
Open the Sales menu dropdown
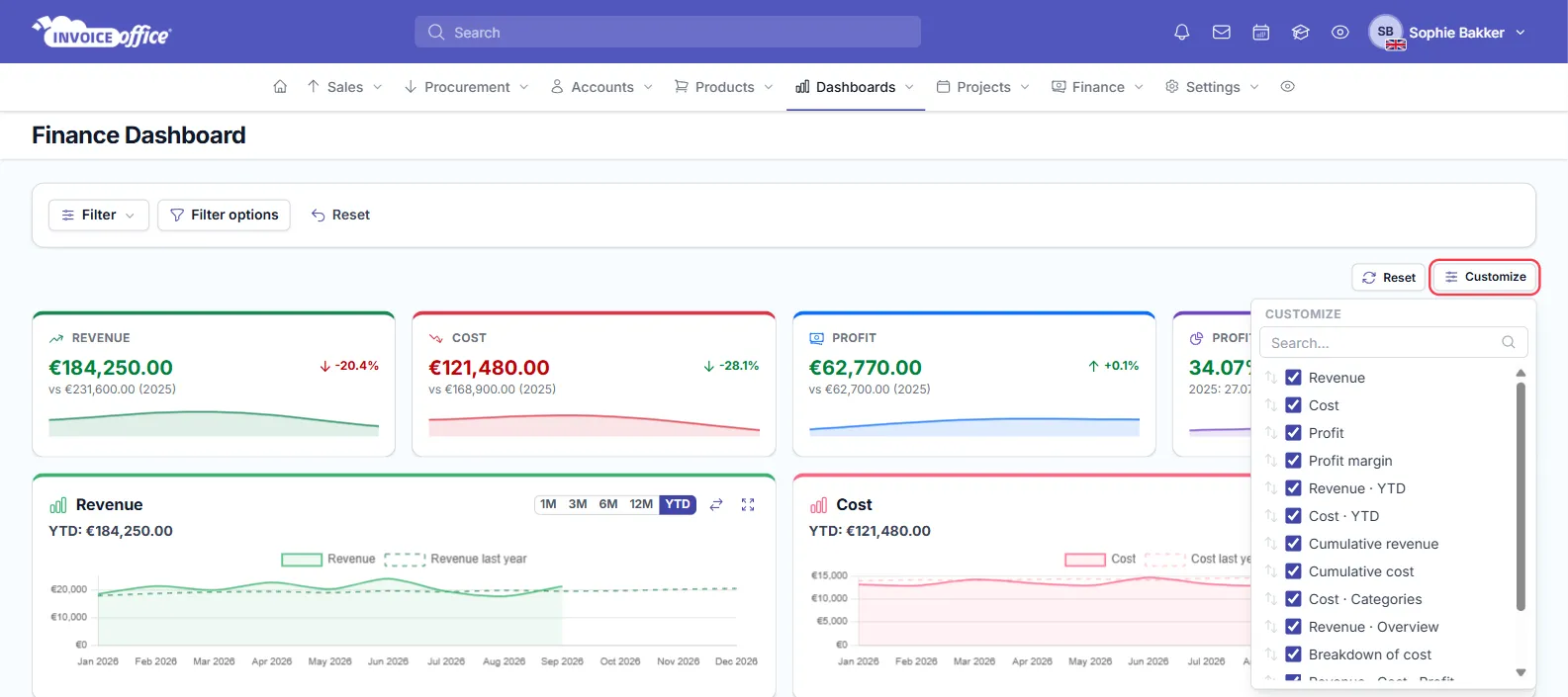[344, 87]
